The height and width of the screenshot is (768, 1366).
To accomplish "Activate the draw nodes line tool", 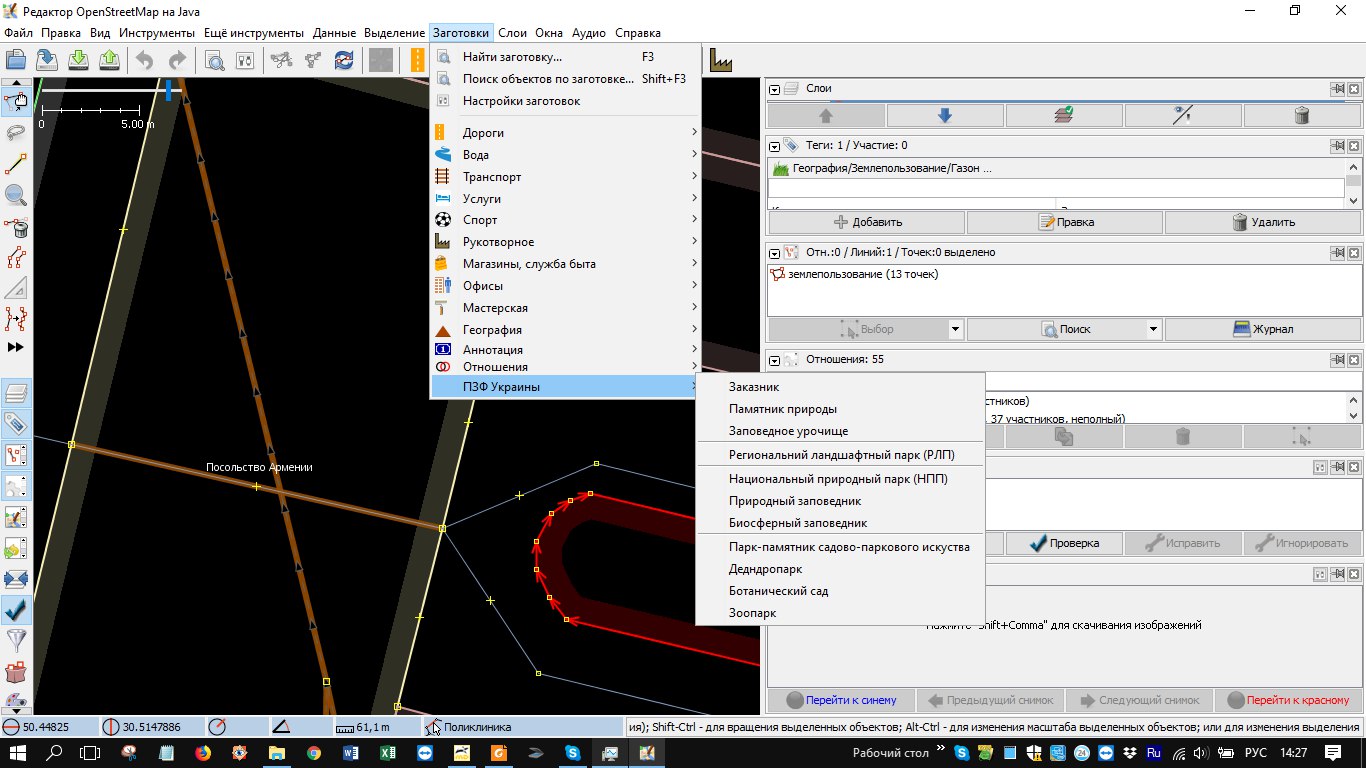I will tap(16, 163).
